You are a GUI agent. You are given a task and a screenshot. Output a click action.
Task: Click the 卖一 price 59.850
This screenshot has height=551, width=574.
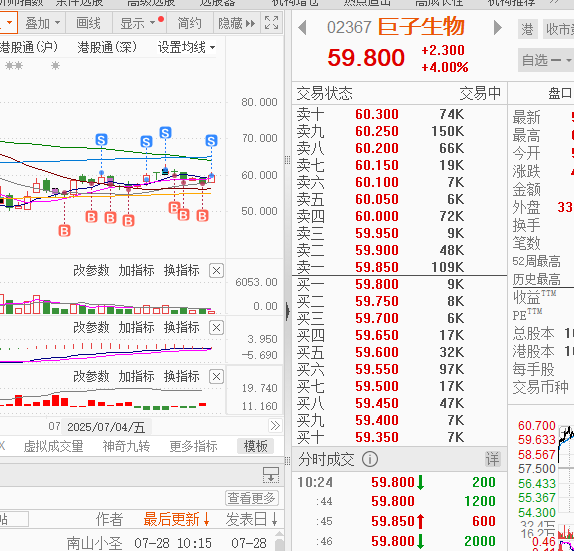tap(377, 267)
